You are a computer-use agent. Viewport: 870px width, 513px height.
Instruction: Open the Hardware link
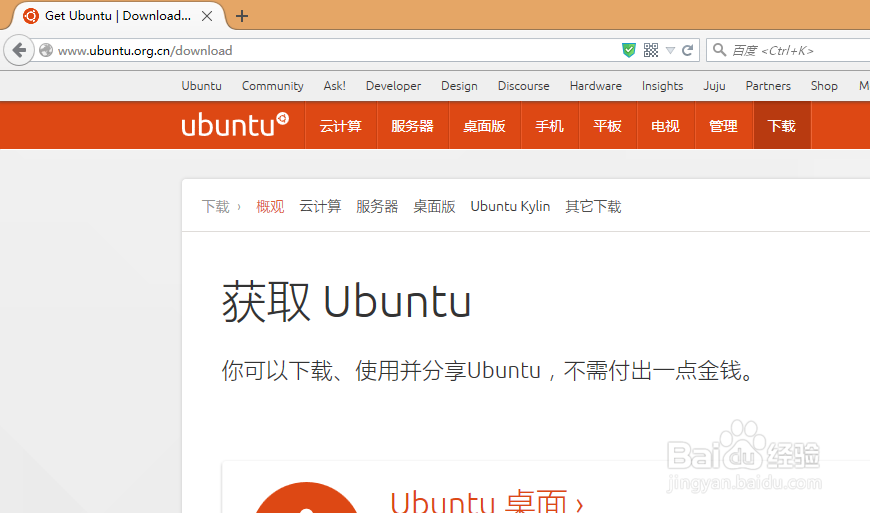596,86
